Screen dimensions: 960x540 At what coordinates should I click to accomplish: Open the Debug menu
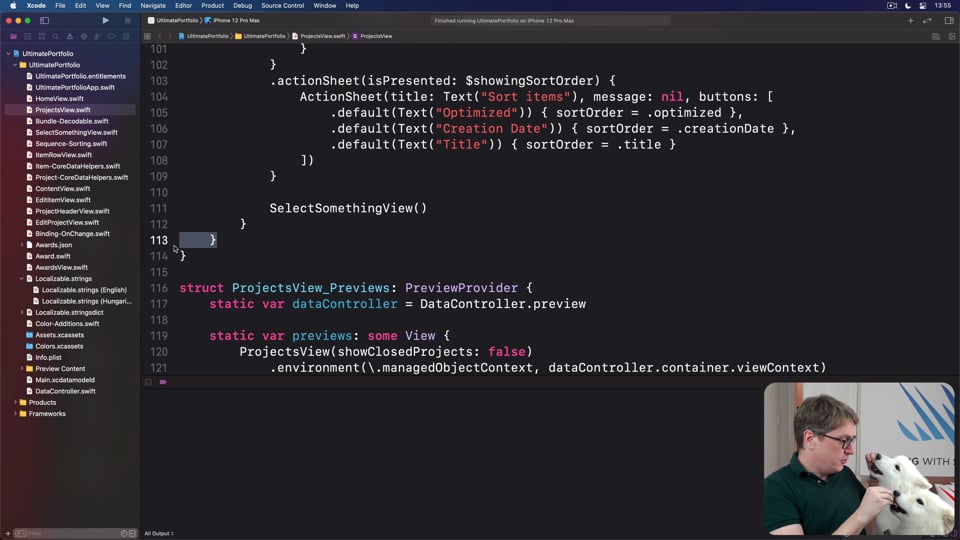point(242,6)
